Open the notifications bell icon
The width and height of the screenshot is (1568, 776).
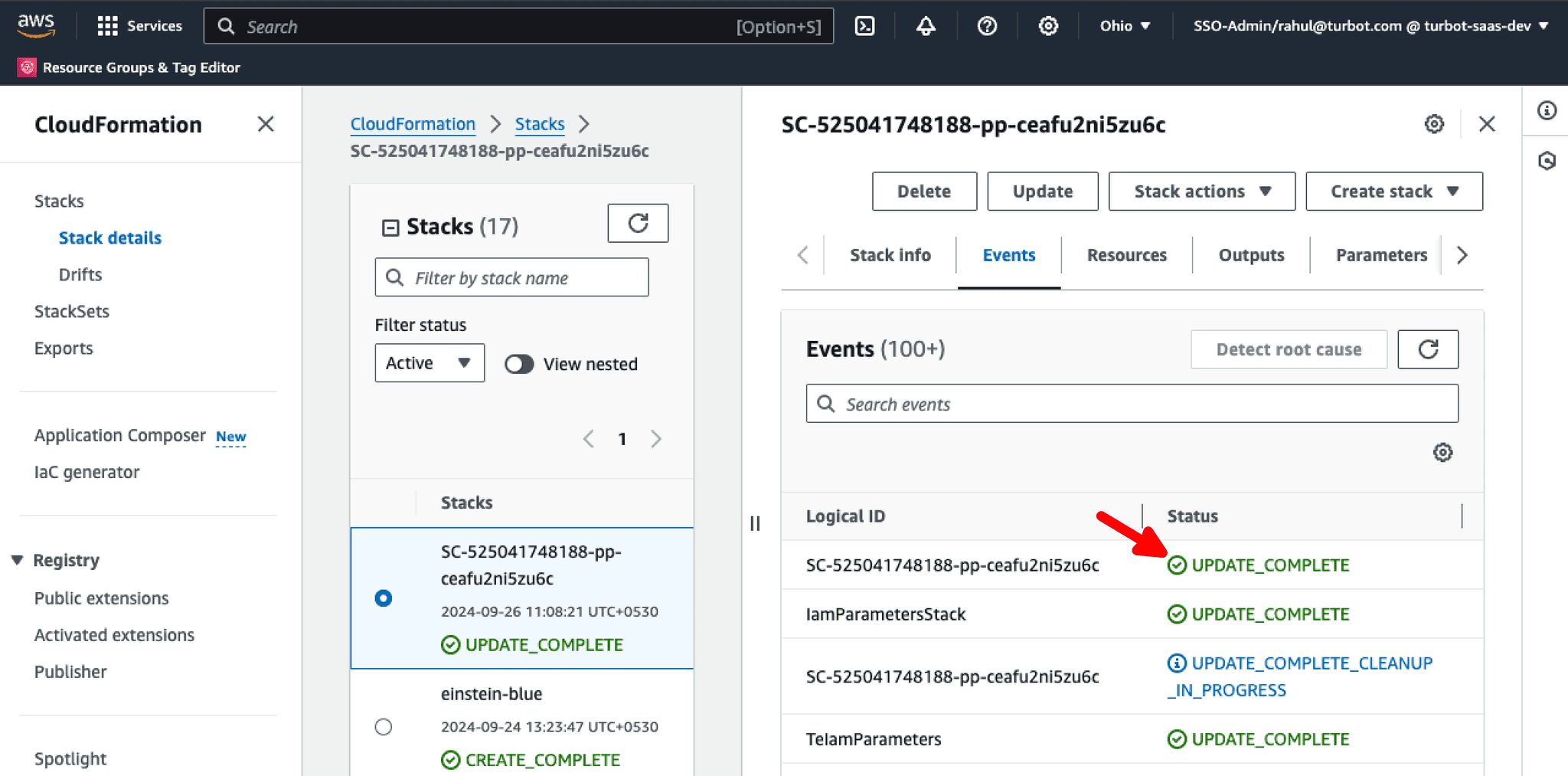click(926, 25)
